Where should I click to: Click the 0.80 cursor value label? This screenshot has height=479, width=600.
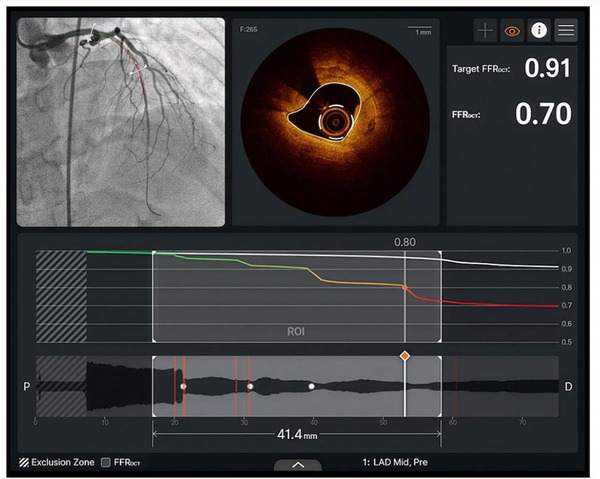[404, 242]
